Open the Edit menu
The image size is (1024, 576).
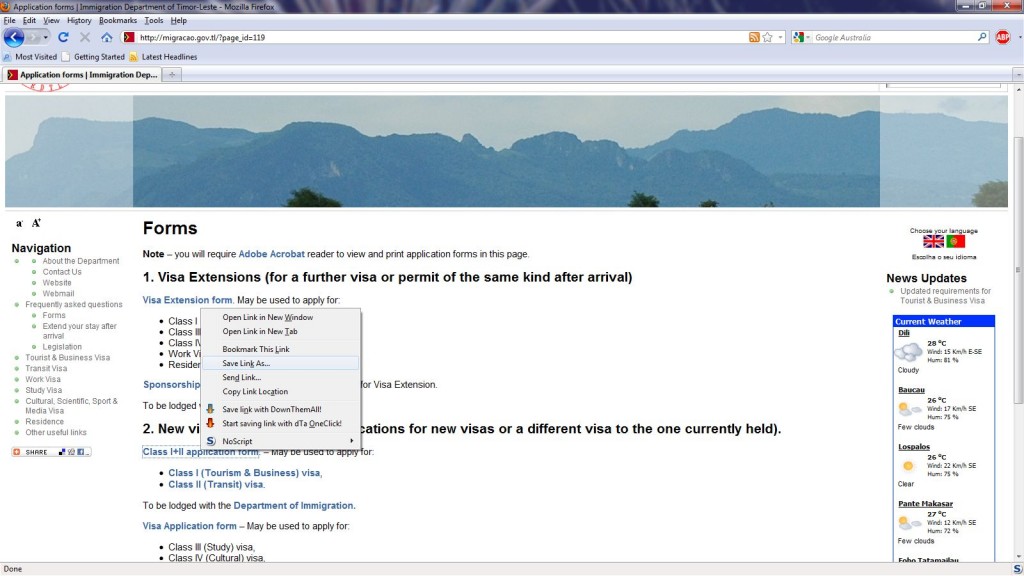29,20
